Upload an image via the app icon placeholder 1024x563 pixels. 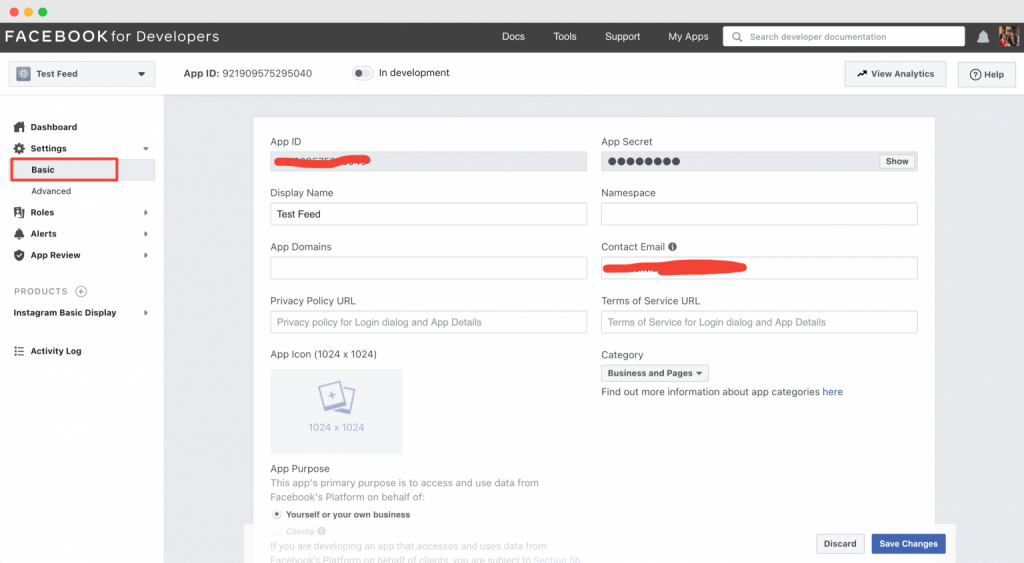click(x=336, y=411)
